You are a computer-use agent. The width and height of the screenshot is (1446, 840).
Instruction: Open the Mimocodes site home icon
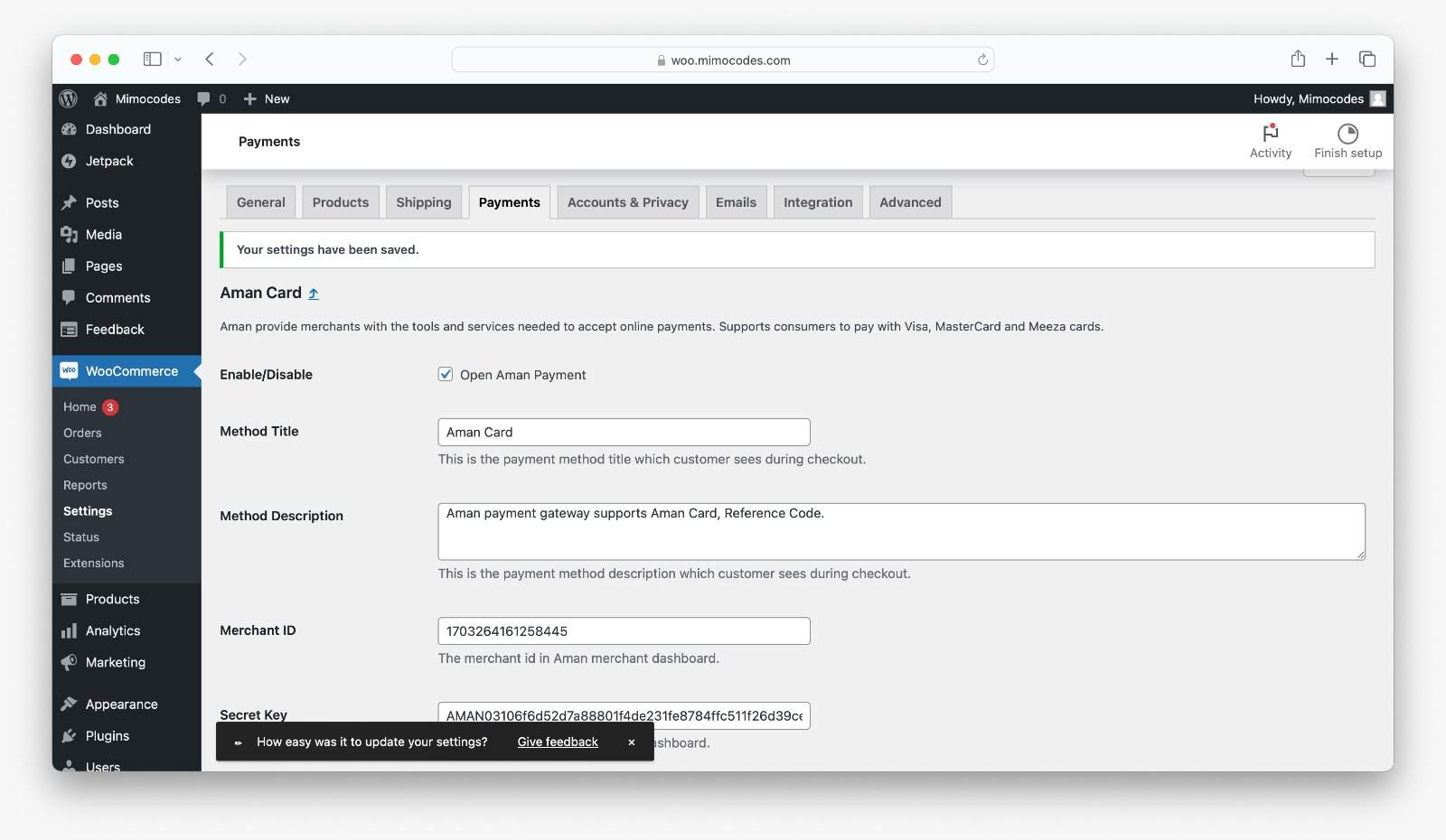coord(100,98)
